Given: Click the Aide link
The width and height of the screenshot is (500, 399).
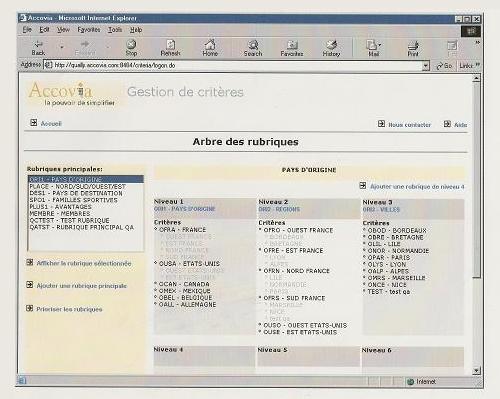Looking at the screenshot, I should click(461, 125).
